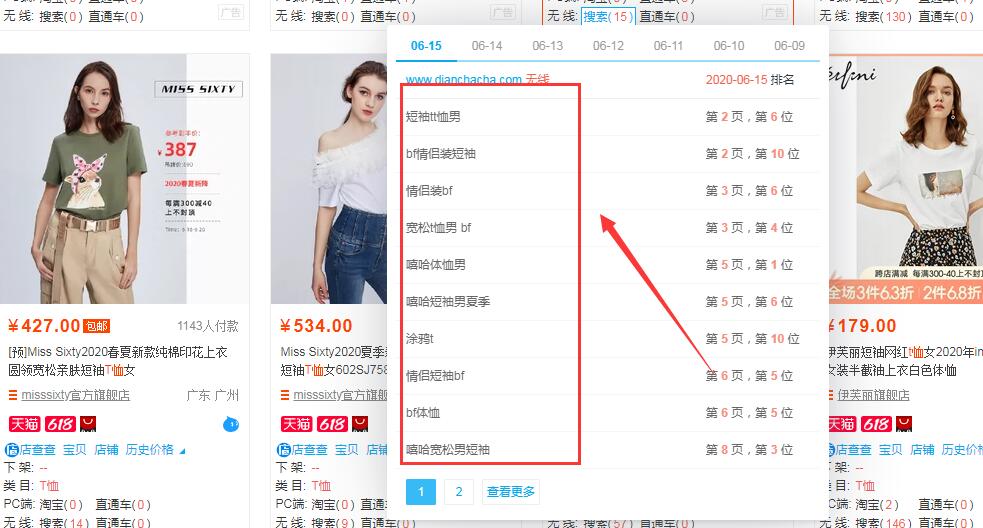Switch to the 06-14 date tab
The image size is (983, 528).
486,46
